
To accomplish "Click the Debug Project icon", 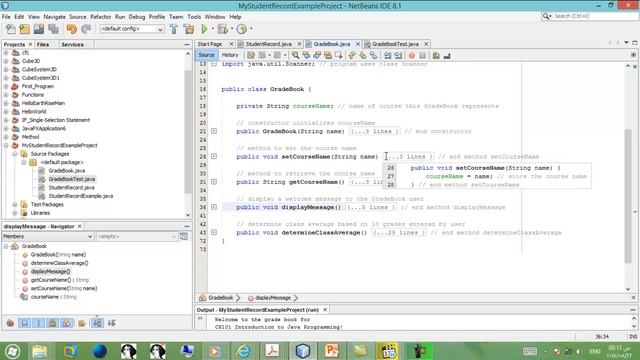I will (x=223, y=29).
